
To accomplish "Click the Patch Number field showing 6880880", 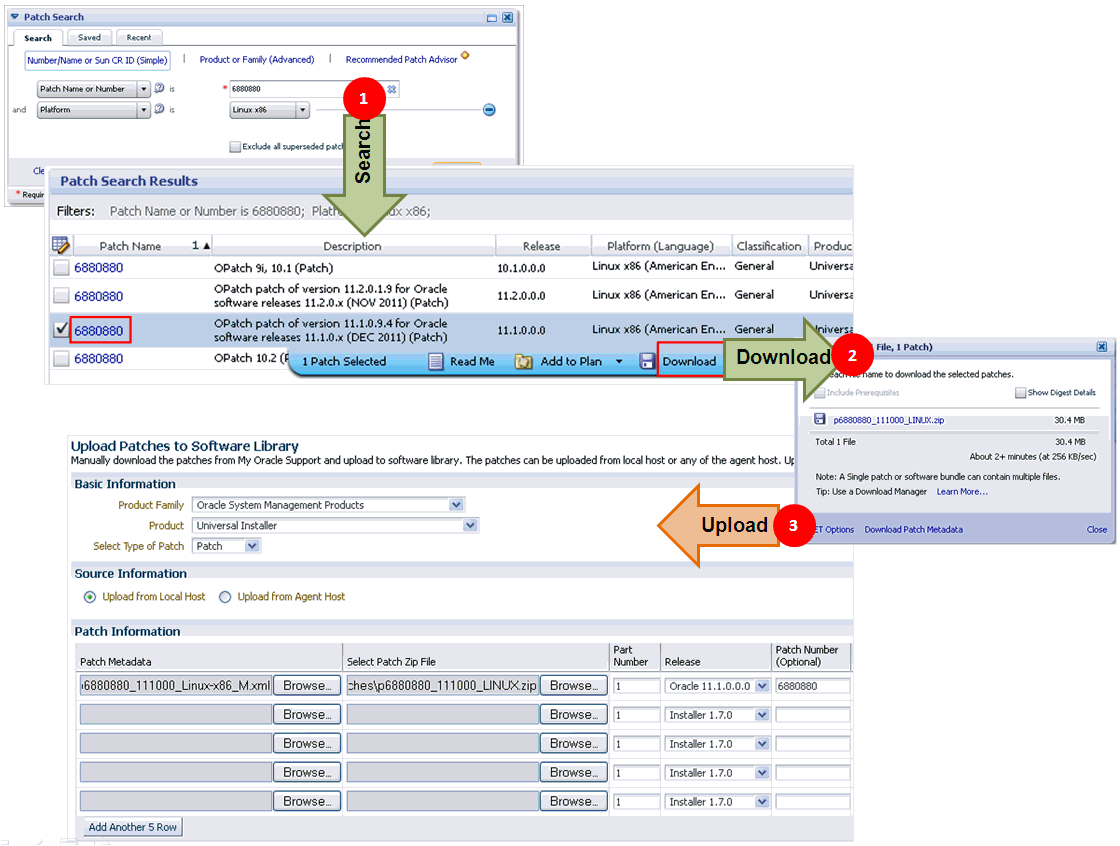I will click(x=812, y=686).
